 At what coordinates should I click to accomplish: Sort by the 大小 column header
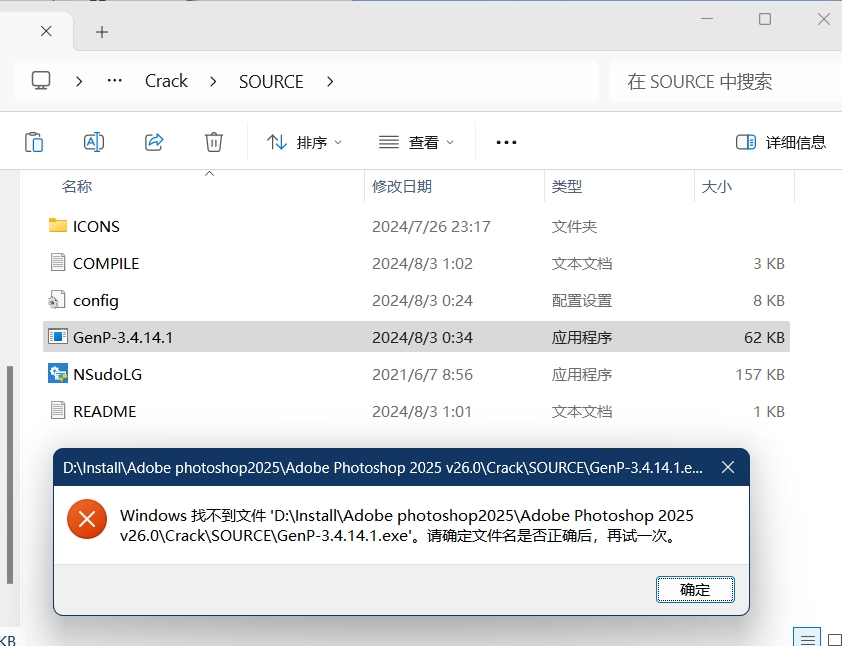click(717, 186)
